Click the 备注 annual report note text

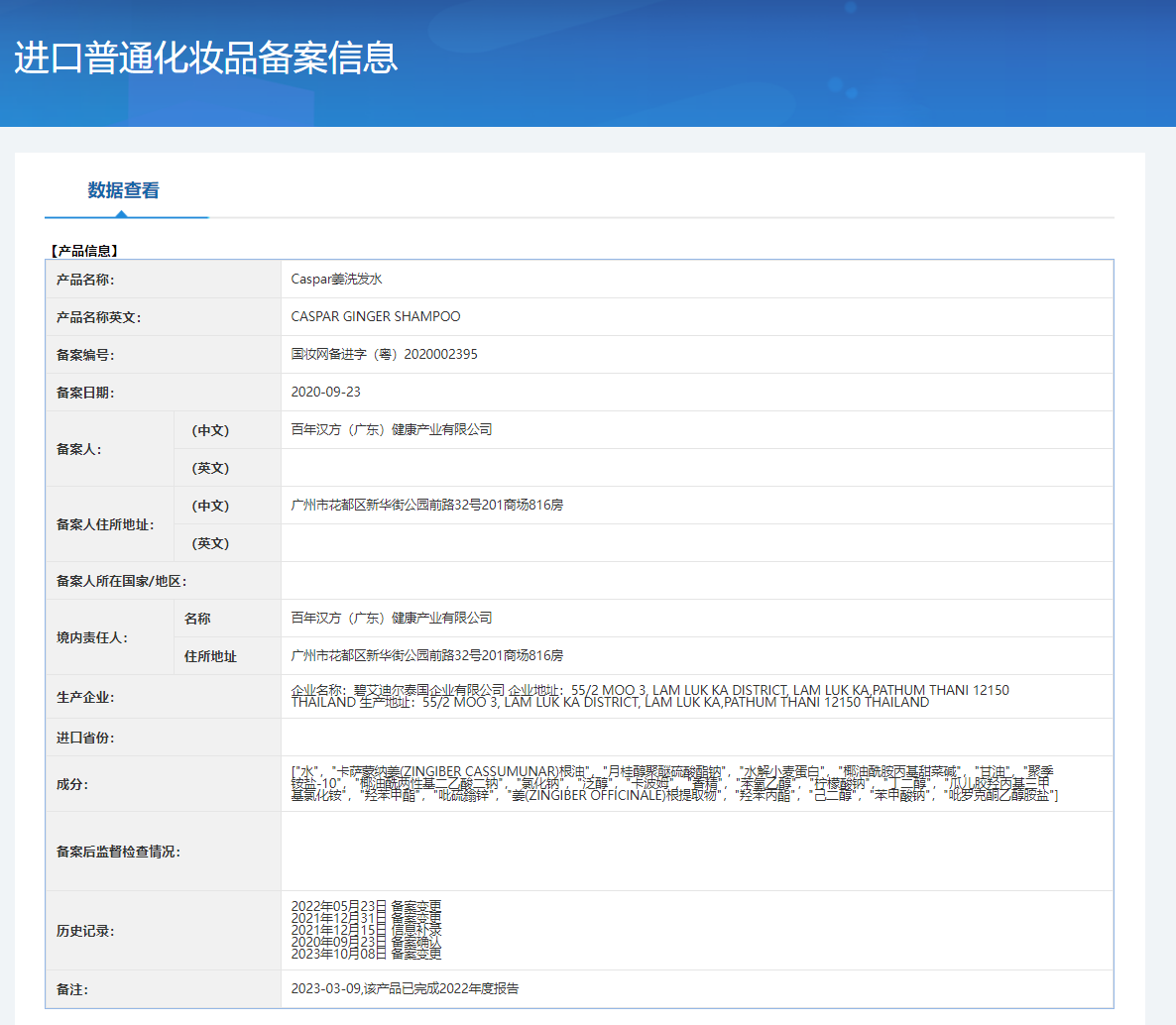click(405, 989)
